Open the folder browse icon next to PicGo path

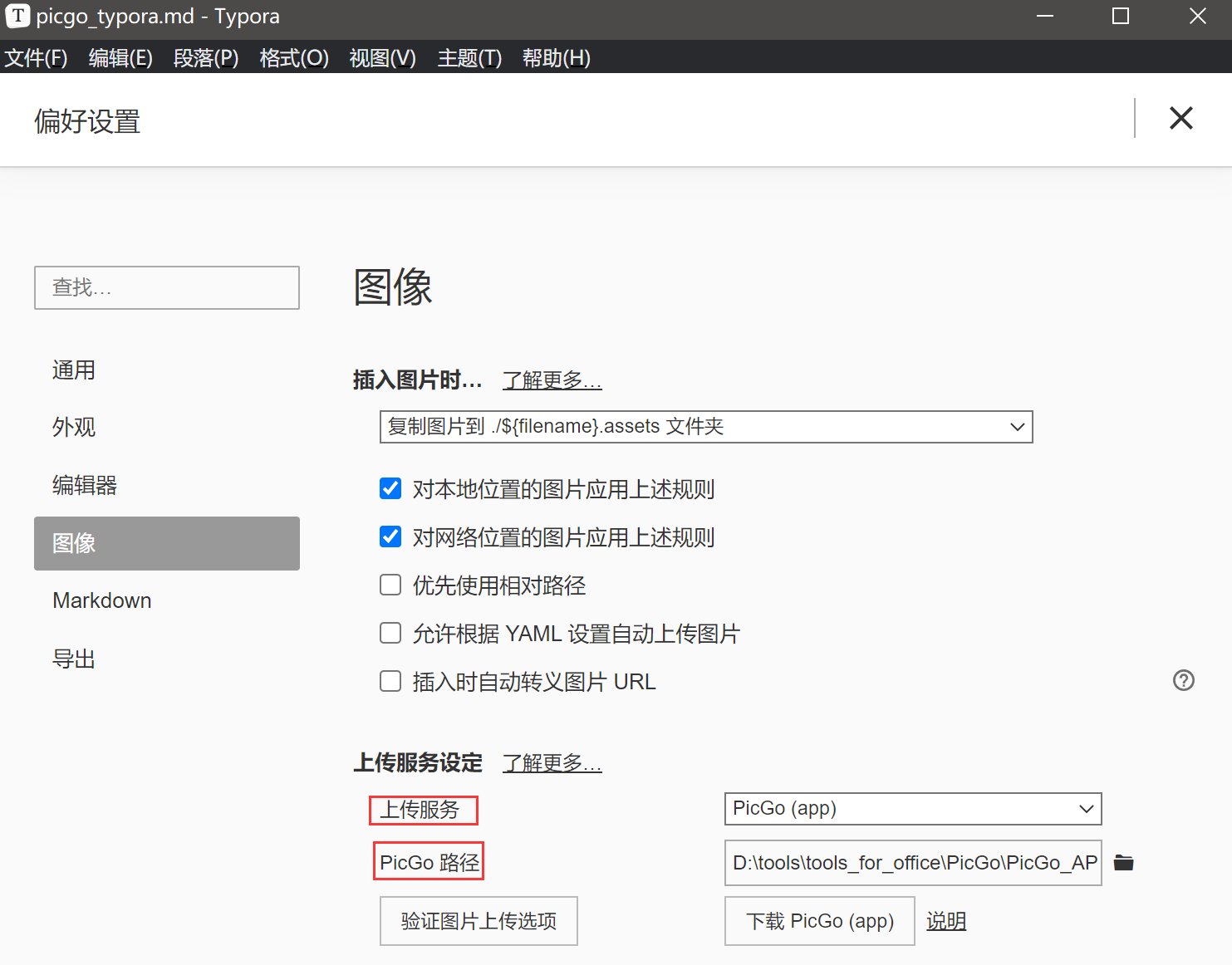point(1123,863)
